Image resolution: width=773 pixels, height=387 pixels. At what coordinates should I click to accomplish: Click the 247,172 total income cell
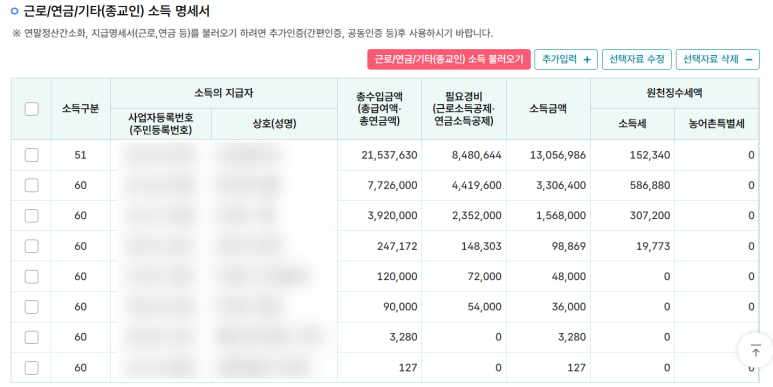(x=380, y=246)
